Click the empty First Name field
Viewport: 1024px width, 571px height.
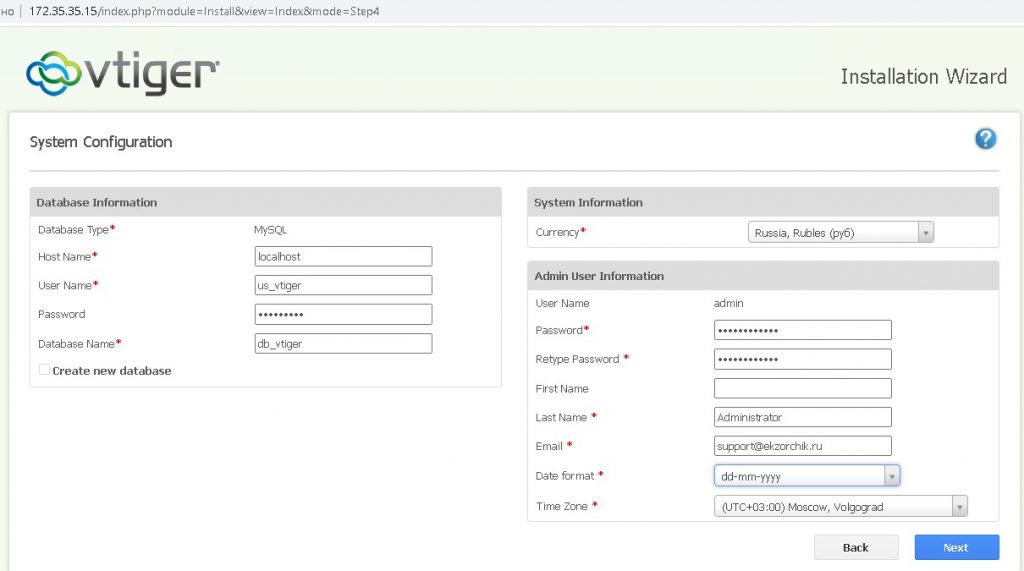[802, 388]
